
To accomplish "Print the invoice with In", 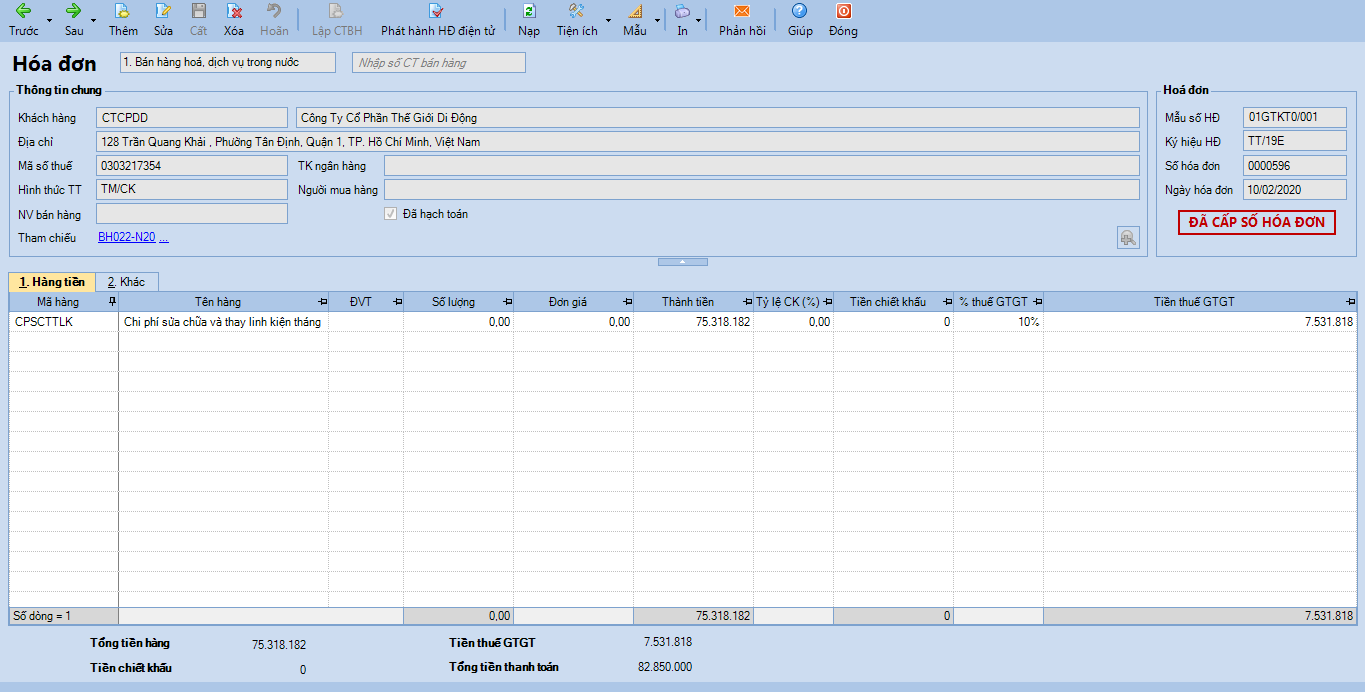I will [682, 19].
